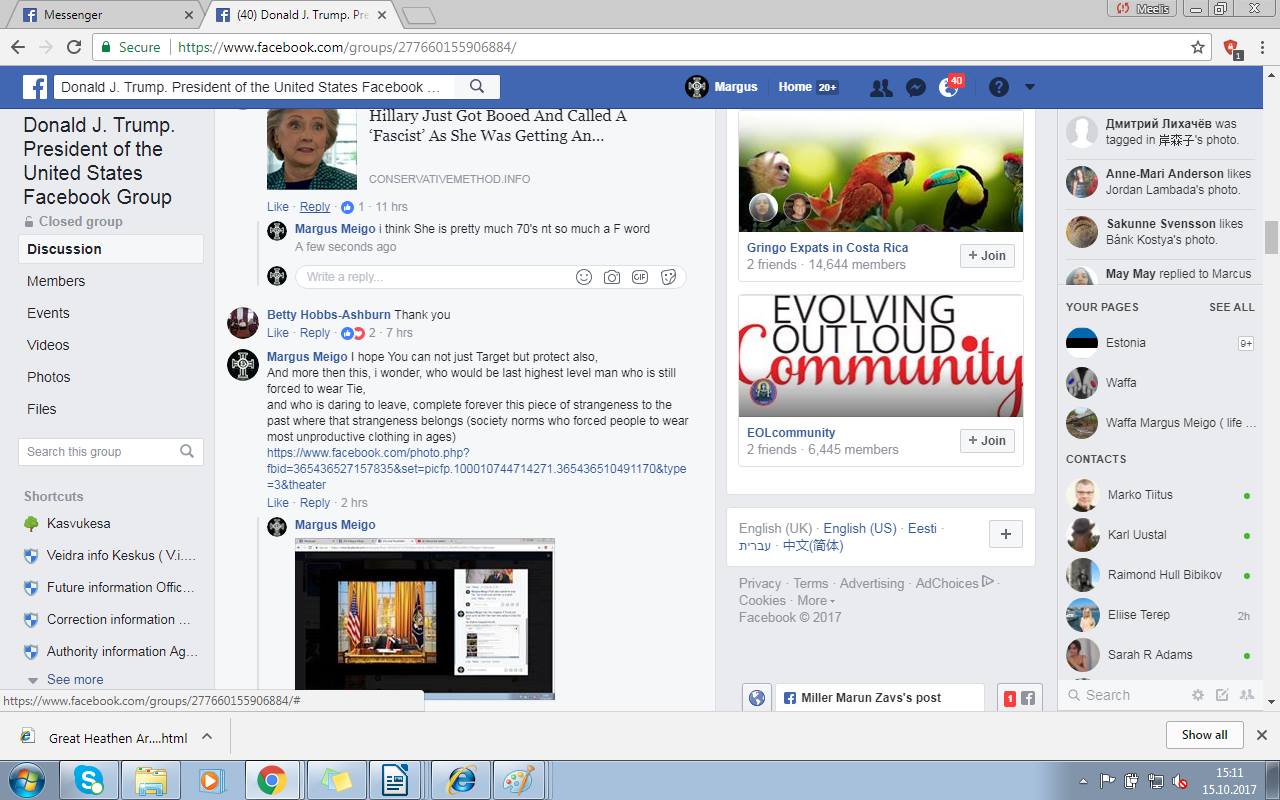
Task: Go back with the browser back arrow
Action: click(x=18, y=47)
